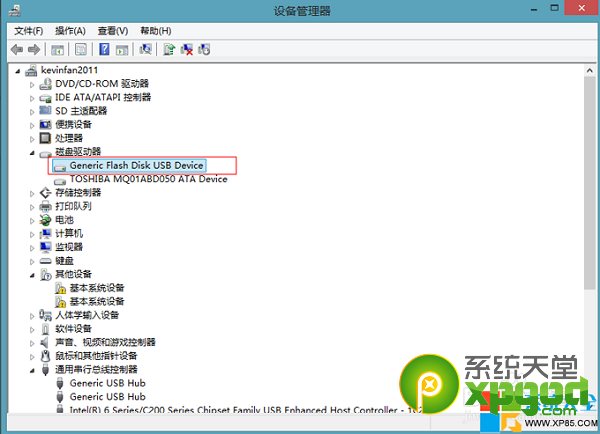Click the blue Help question-mark toolbar icon
The height and width of the screenshot is (434, 600).
(104, 49)
